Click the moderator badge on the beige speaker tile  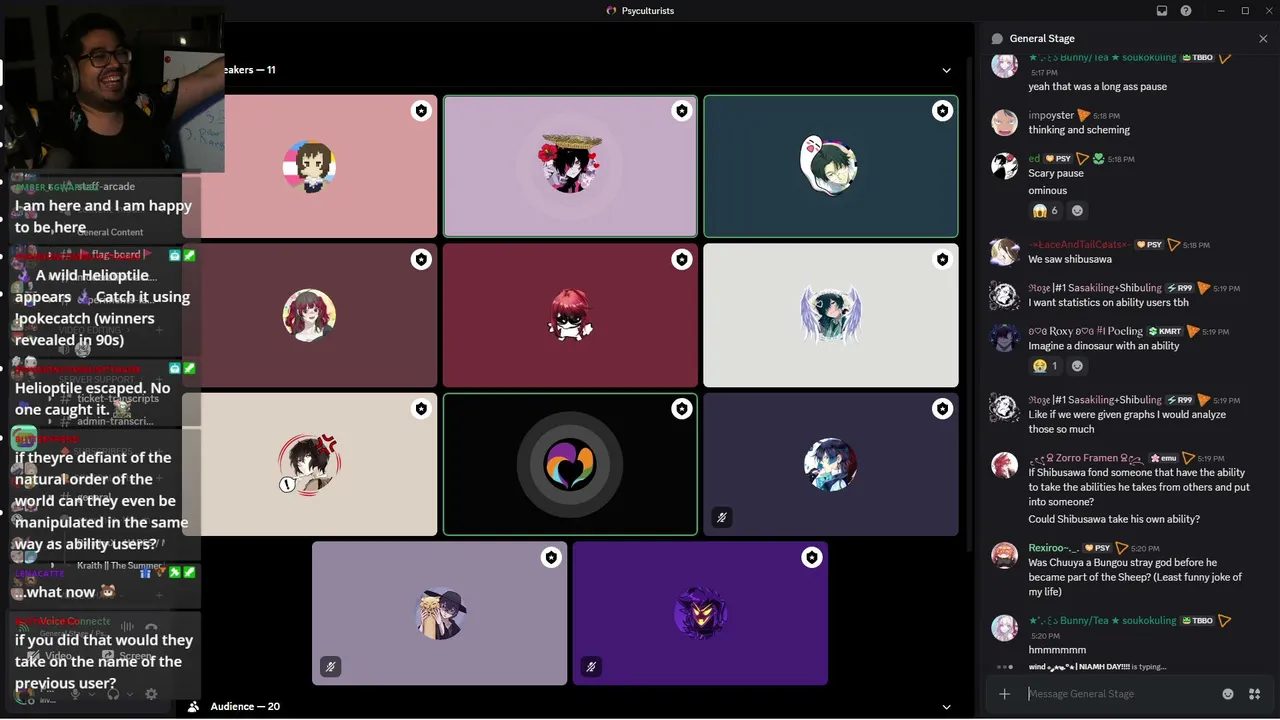coord(421,409)
